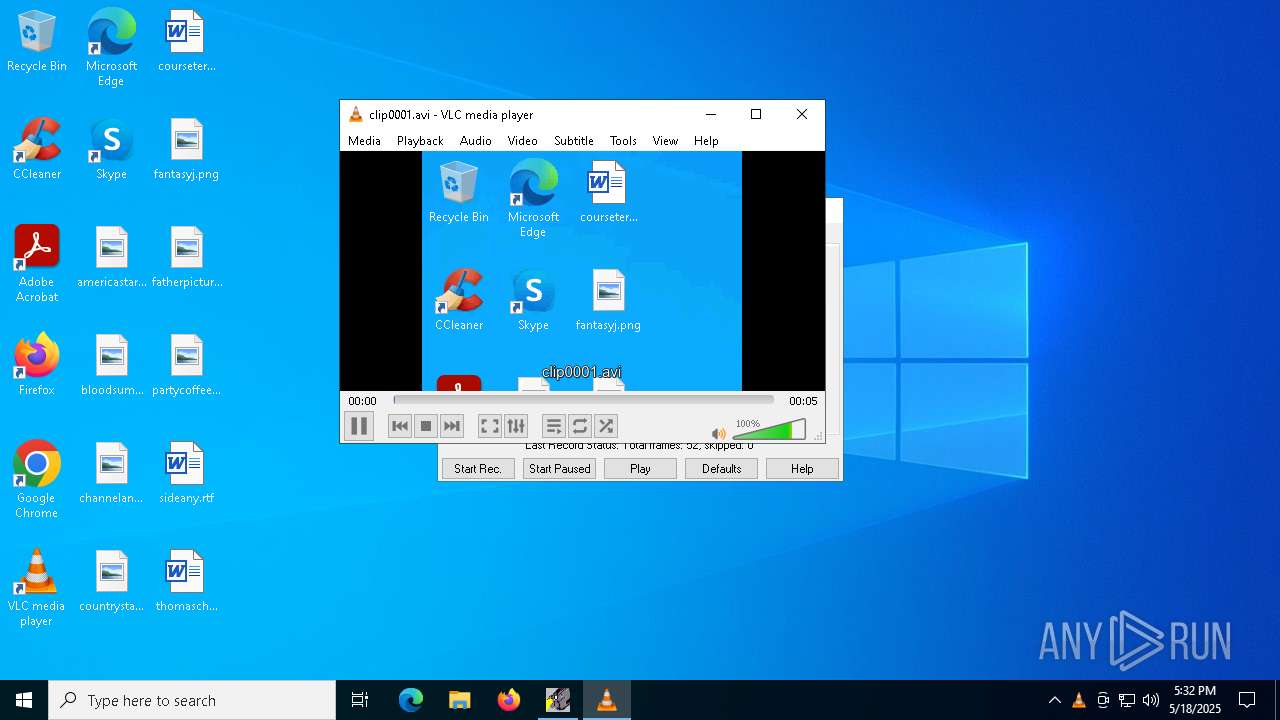
Task: Show hidden system tray icons
Action: [x=1054, y=700]
